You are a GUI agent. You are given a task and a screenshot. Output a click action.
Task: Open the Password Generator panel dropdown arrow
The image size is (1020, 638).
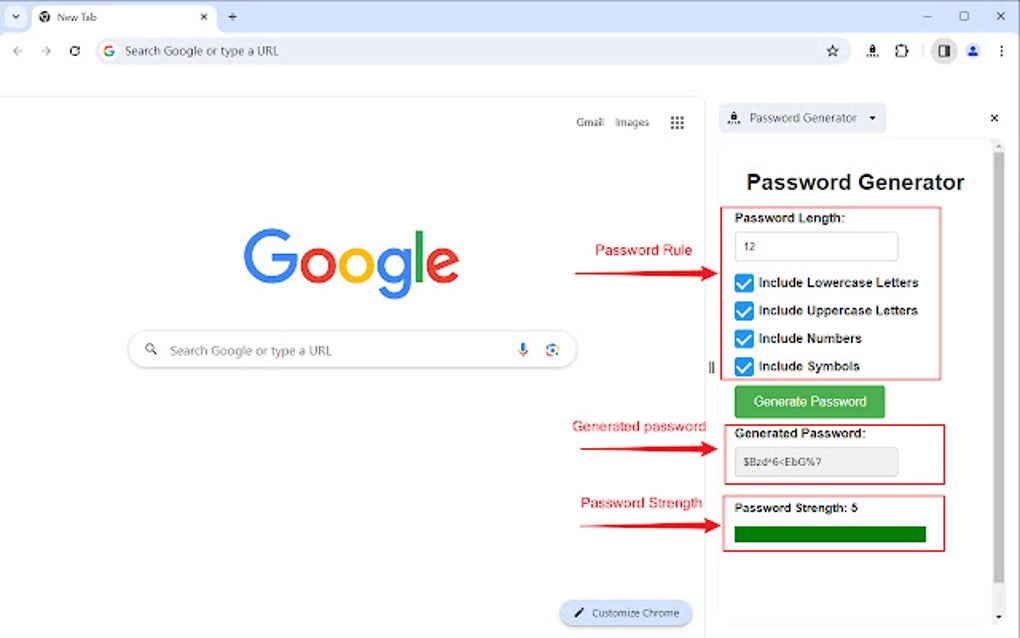[x=872, y=118]
